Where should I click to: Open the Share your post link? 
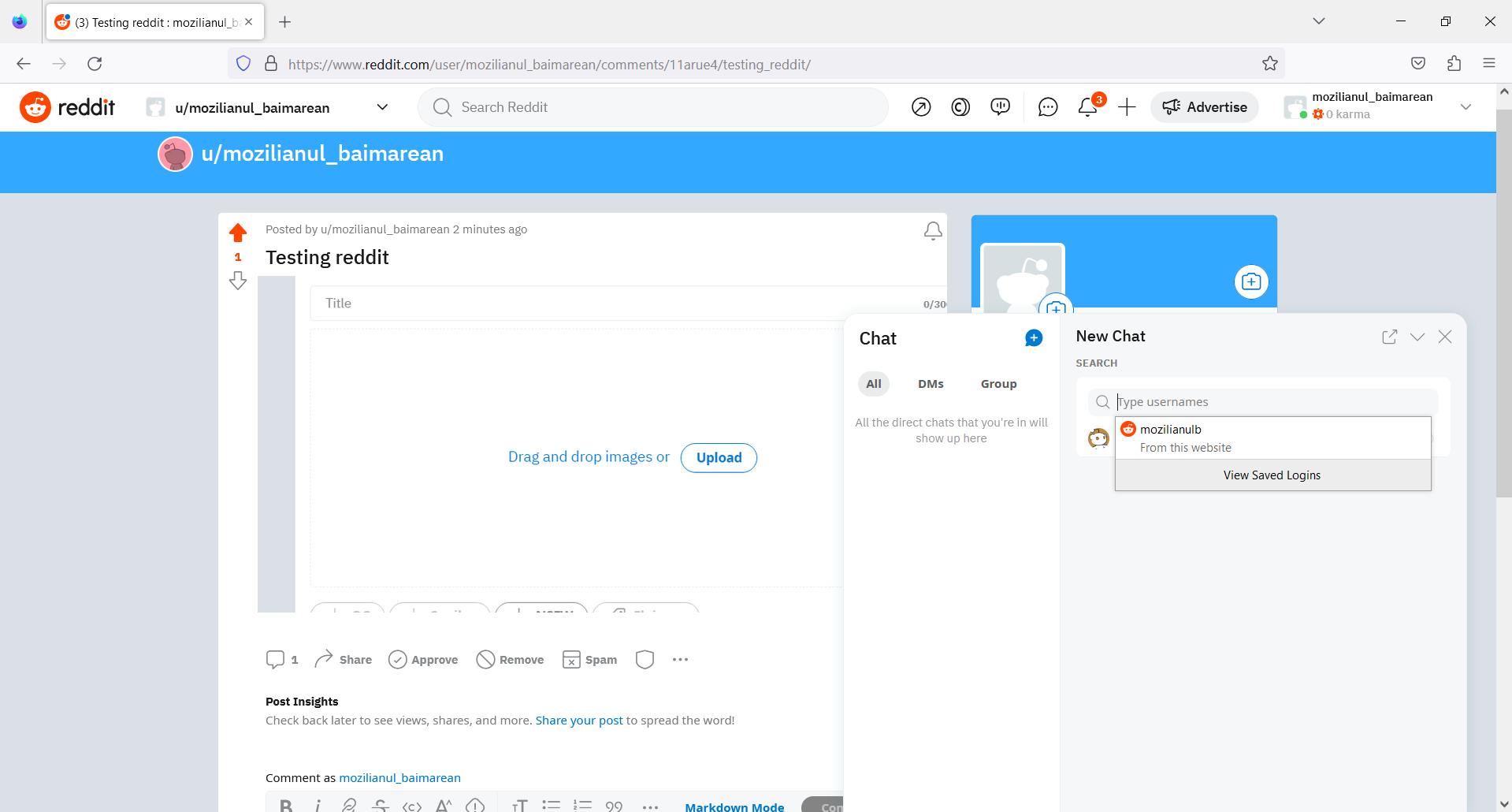tap(578, 720)
